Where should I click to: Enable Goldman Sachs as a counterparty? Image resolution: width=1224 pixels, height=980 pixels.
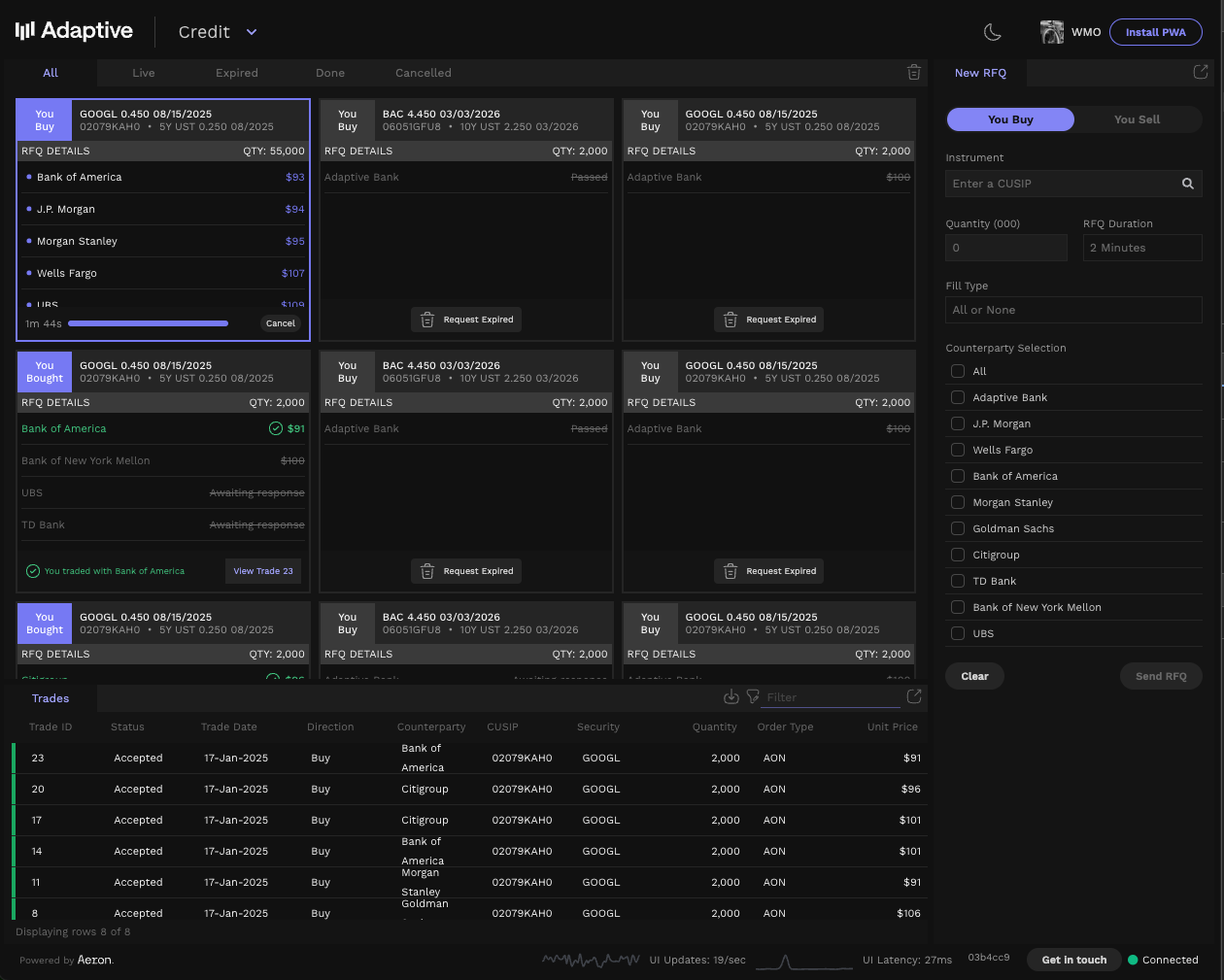coord(957,528)
